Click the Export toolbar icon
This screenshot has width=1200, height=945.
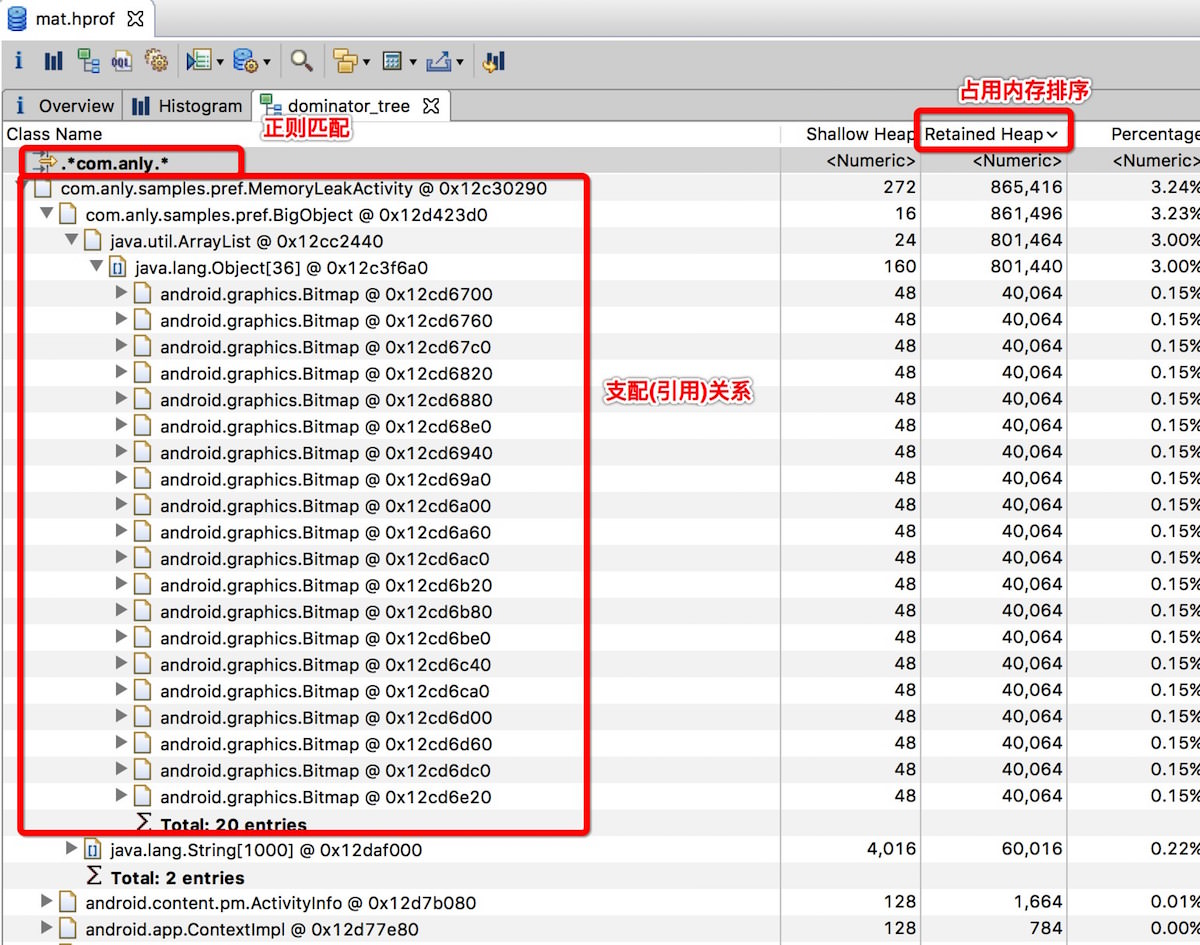pyautogui.click(x=439, y=61)
